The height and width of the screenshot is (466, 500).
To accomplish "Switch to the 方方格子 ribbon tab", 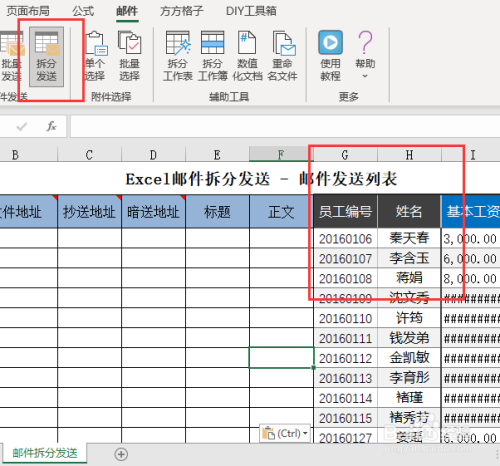I will (182, 11).
